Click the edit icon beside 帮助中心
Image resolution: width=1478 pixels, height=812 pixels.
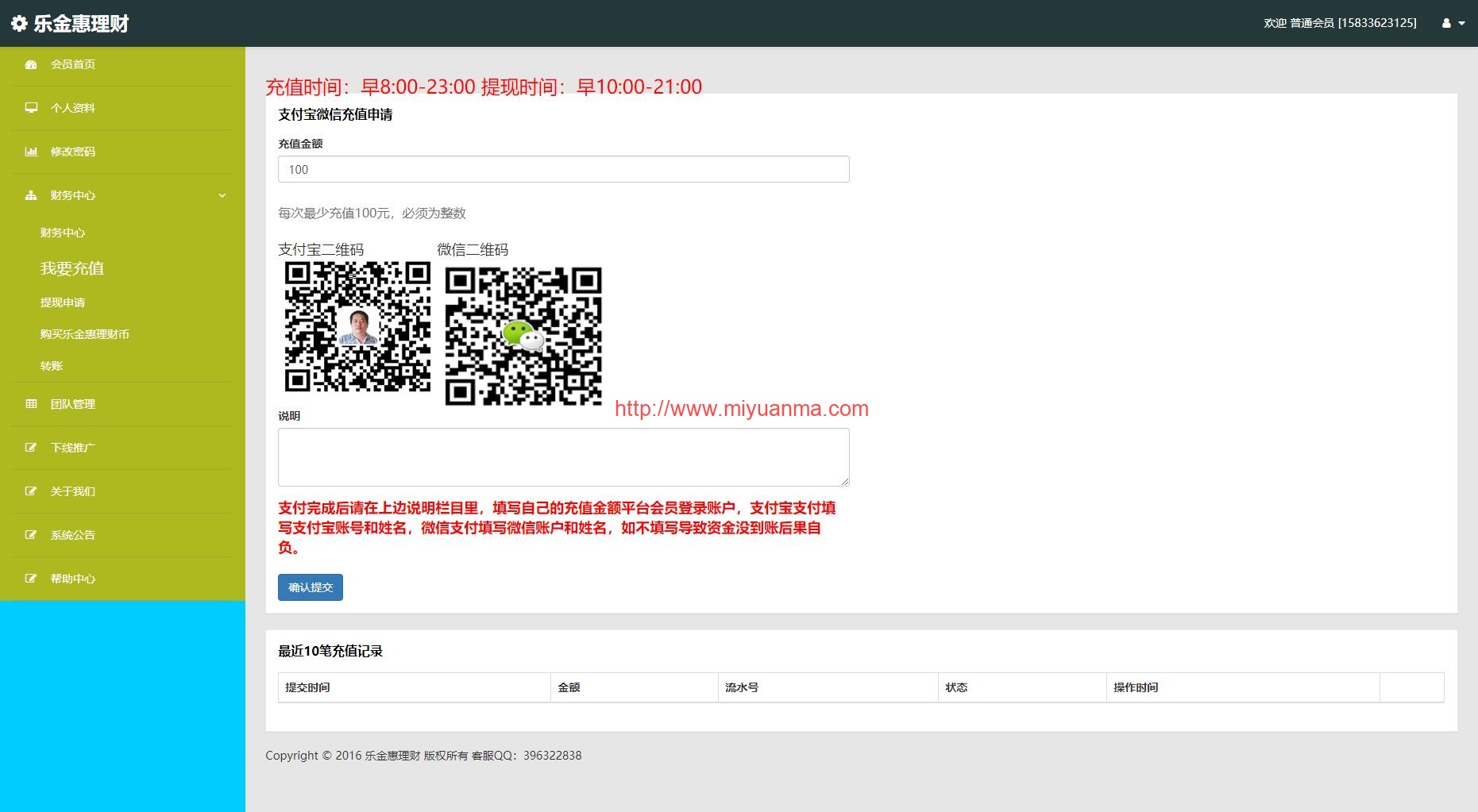31,579
